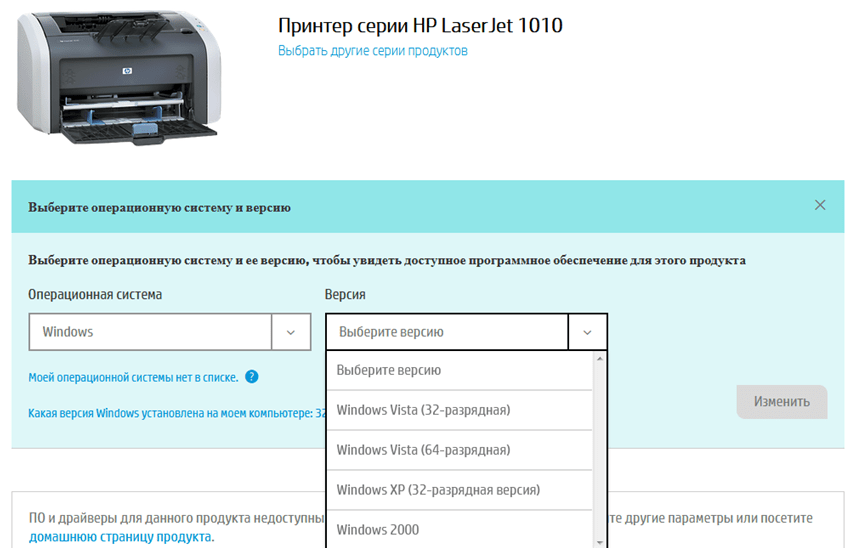Click the version list scrollbar up arrow
The height and width of the screenshot is (548, 846).
(600, 358)
